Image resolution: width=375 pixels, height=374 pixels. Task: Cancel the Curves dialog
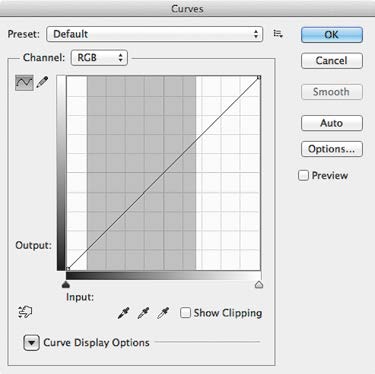point(332,61)
